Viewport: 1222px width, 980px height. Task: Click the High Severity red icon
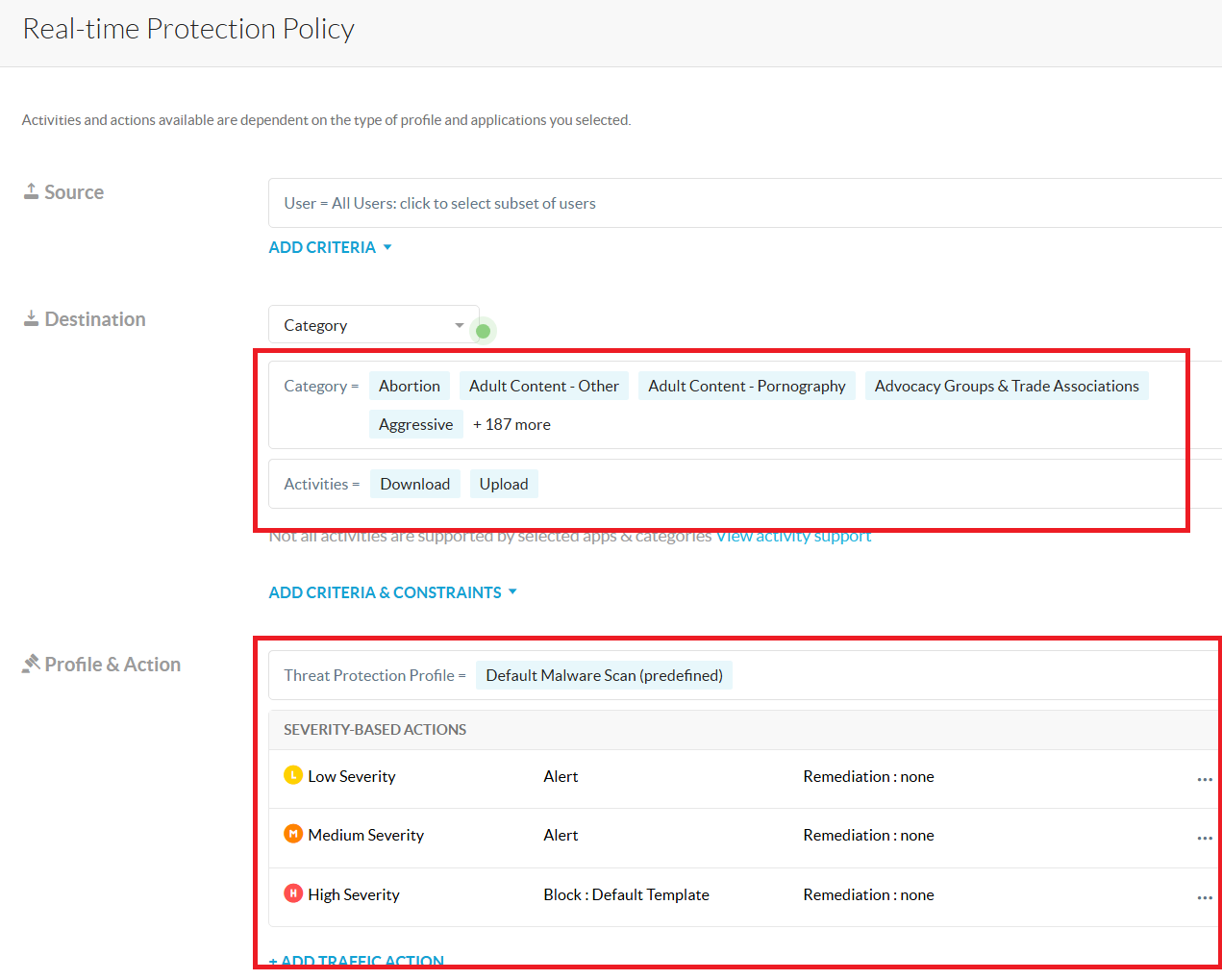[293, 893]
